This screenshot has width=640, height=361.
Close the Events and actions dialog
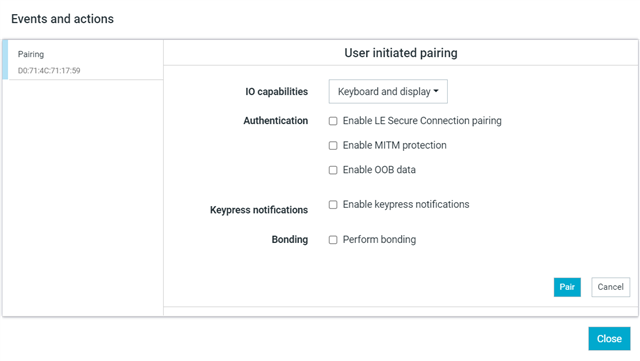(x=609, y=339)
